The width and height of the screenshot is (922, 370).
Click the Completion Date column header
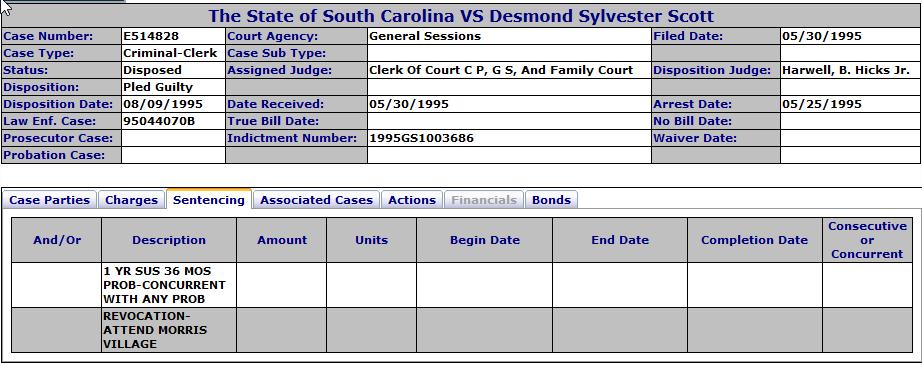coord(754,240)
